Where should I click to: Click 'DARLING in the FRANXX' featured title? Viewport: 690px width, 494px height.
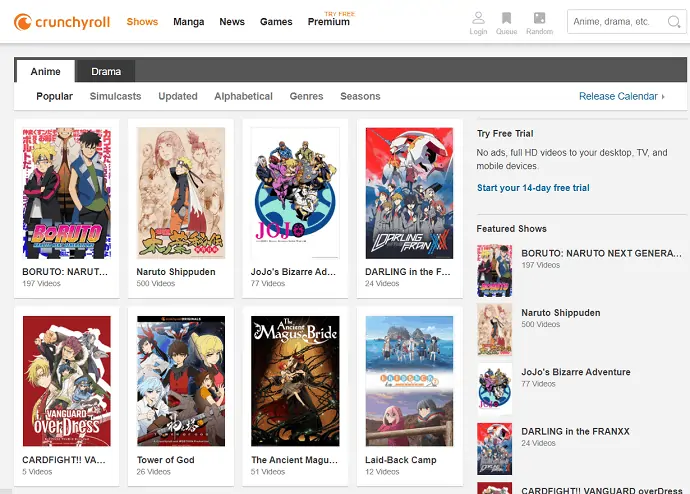pyautogui.click(x=575, y=432)
